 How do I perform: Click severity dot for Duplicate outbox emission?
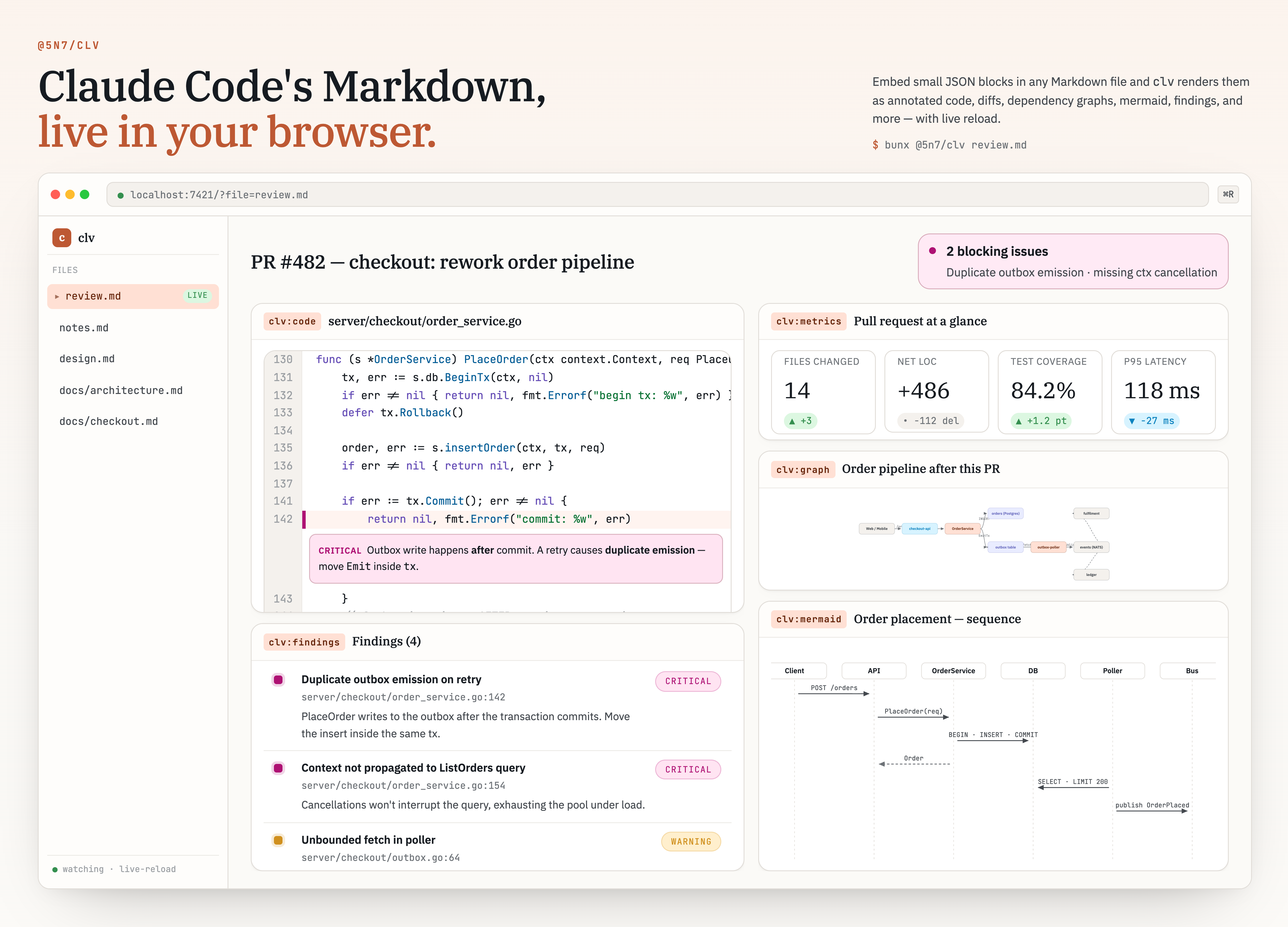tap(278, 680)
